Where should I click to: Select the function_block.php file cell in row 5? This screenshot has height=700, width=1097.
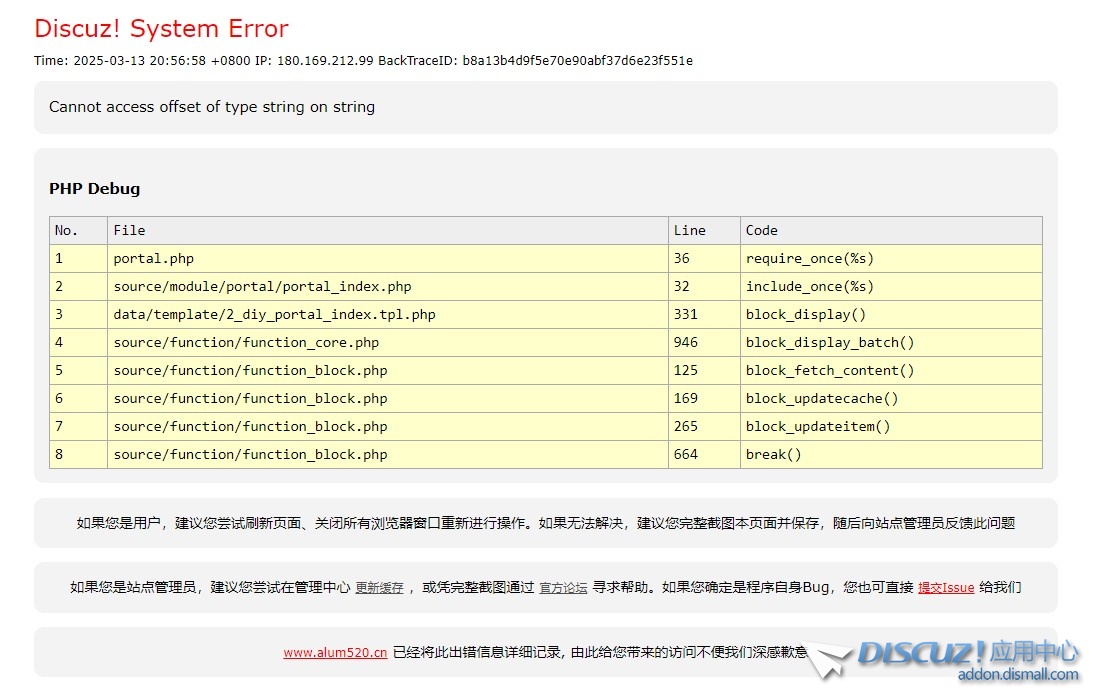click(388, 371)
